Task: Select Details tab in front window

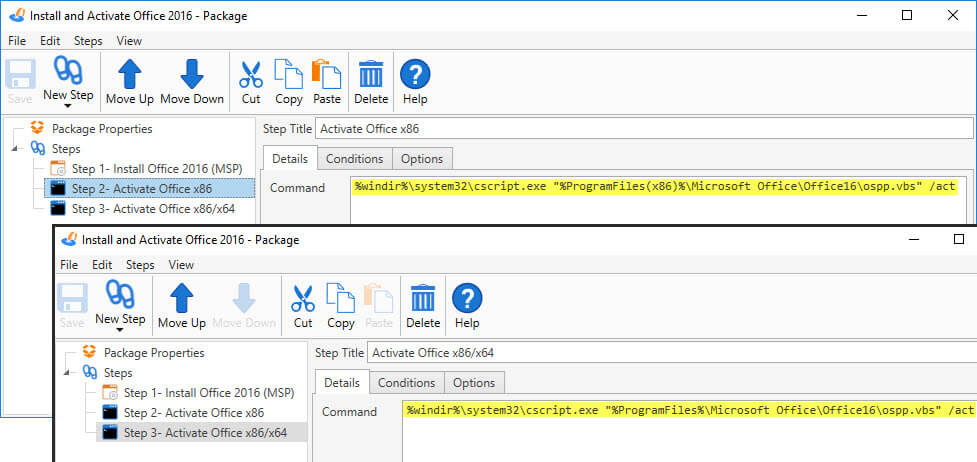Action: point(342,382)
